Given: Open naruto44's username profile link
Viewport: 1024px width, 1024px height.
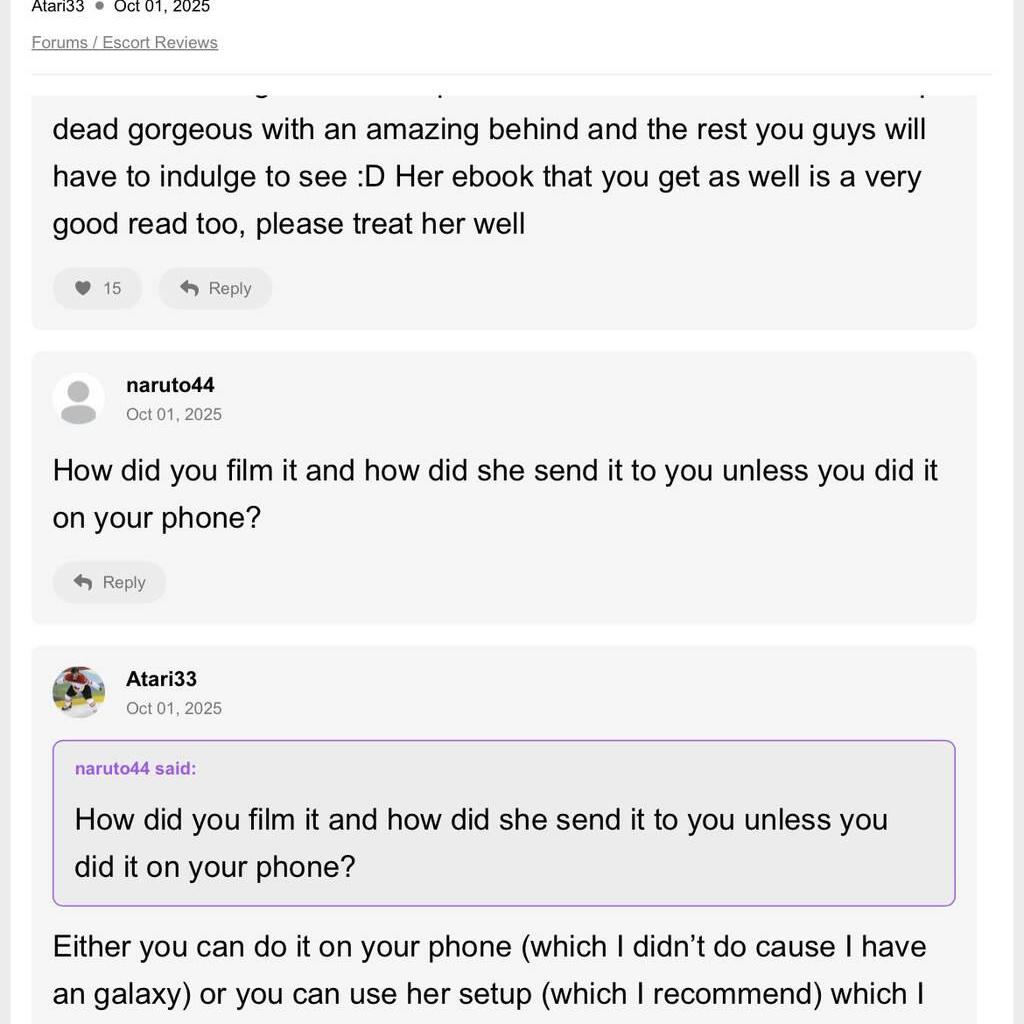Looking at the screenshot, I should (170, 385).
